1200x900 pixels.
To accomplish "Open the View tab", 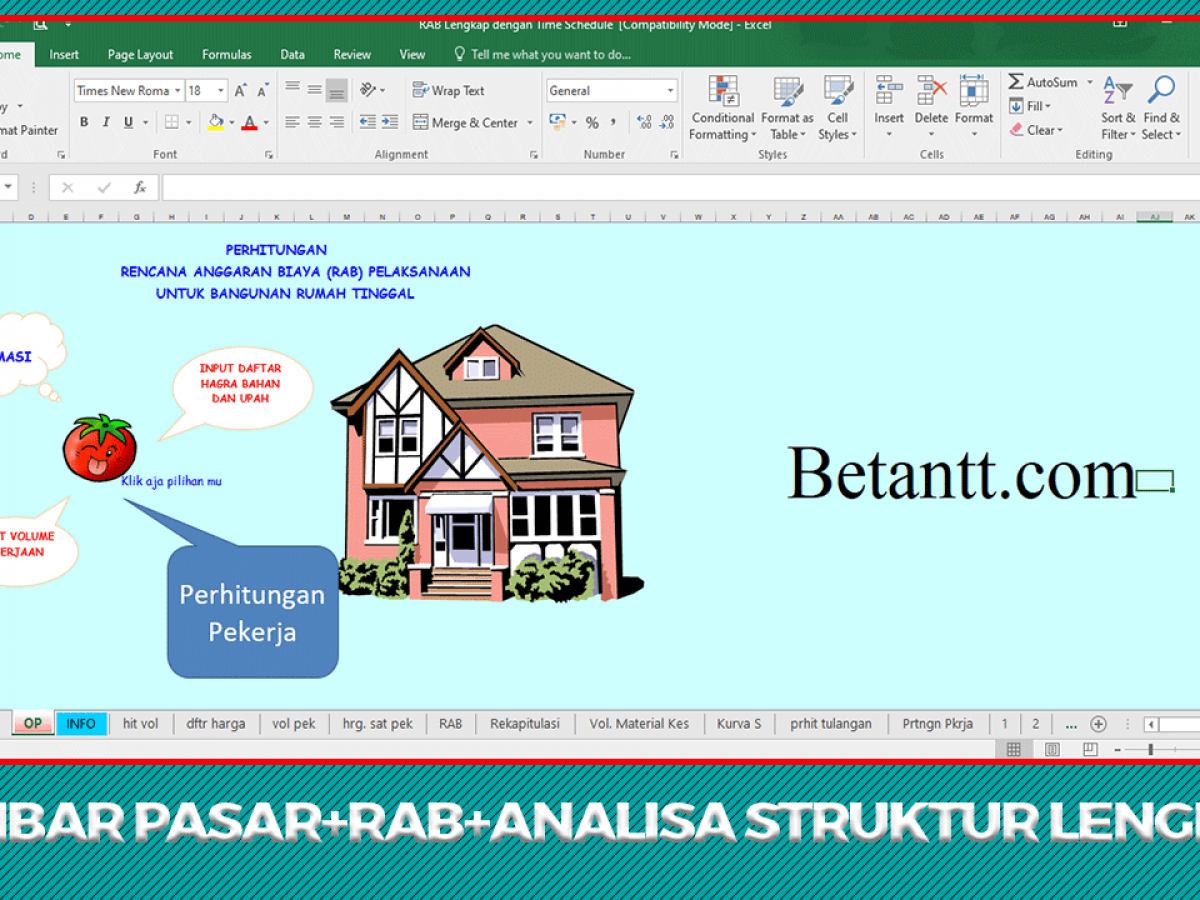I will pyautogui.click(x=412, y=55).
